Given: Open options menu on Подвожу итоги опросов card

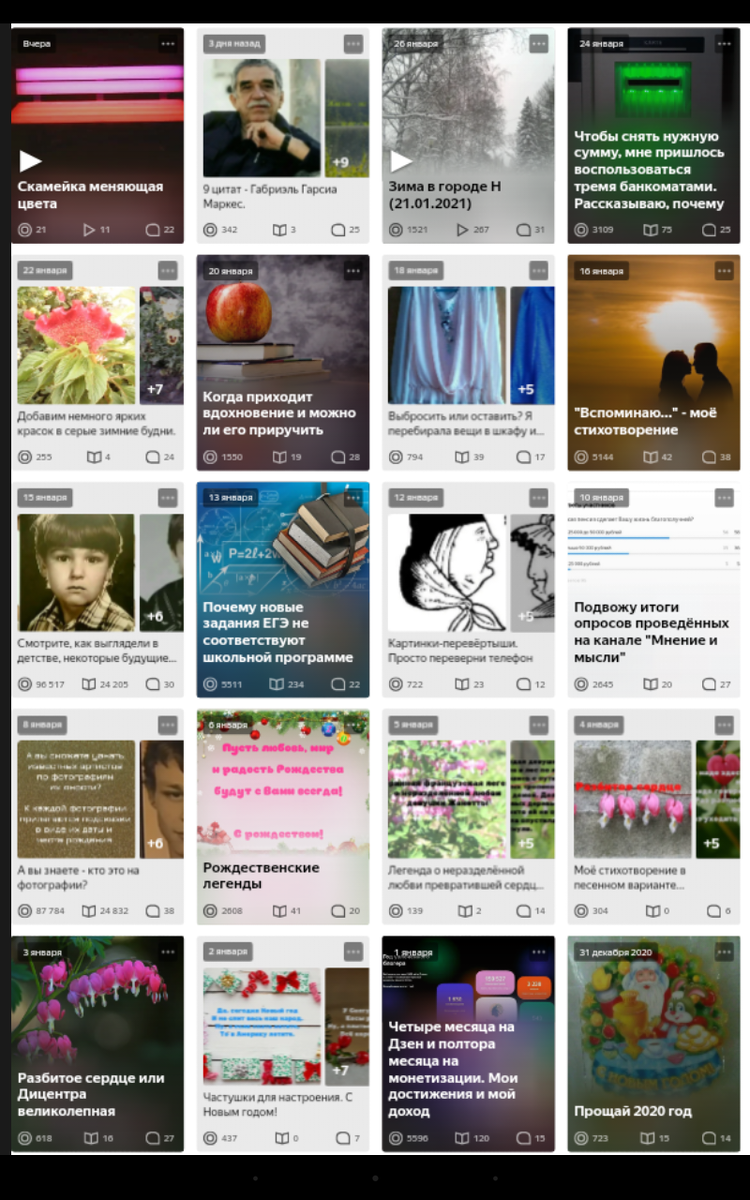Looking at the screenshot, I should [x=724, y=498].
